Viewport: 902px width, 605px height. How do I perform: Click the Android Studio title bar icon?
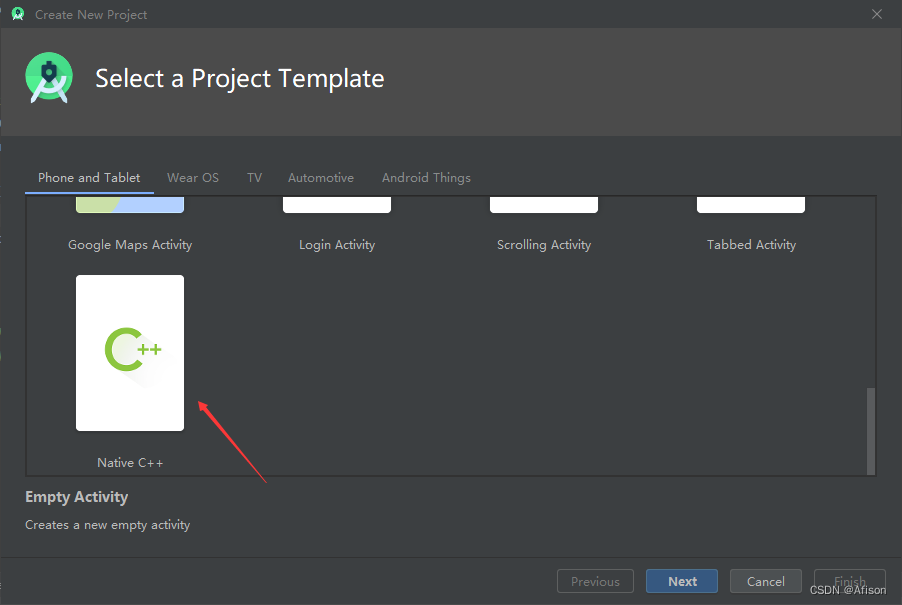pos(18,14)
